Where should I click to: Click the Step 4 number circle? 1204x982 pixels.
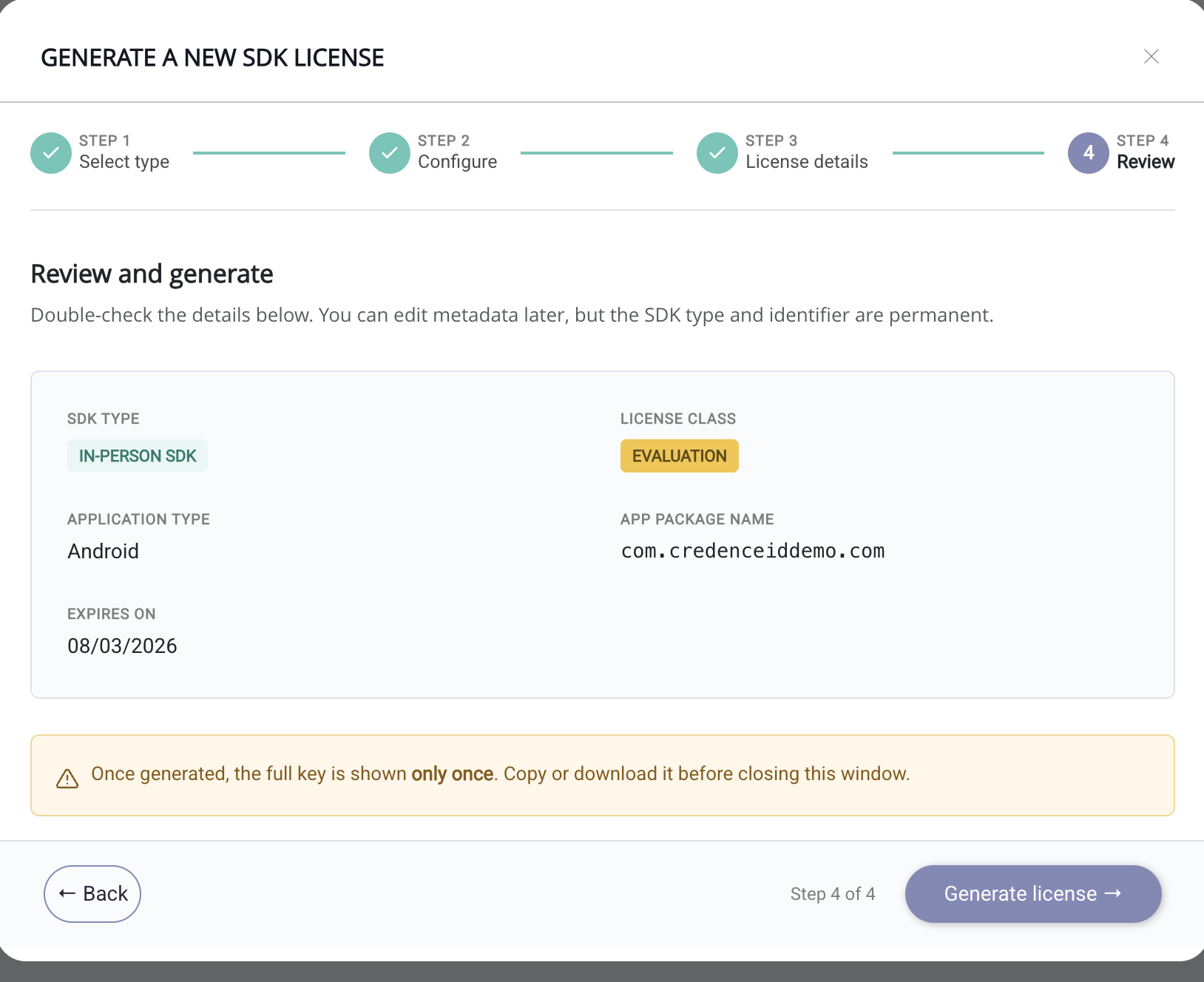click(x=1089, y=153)
